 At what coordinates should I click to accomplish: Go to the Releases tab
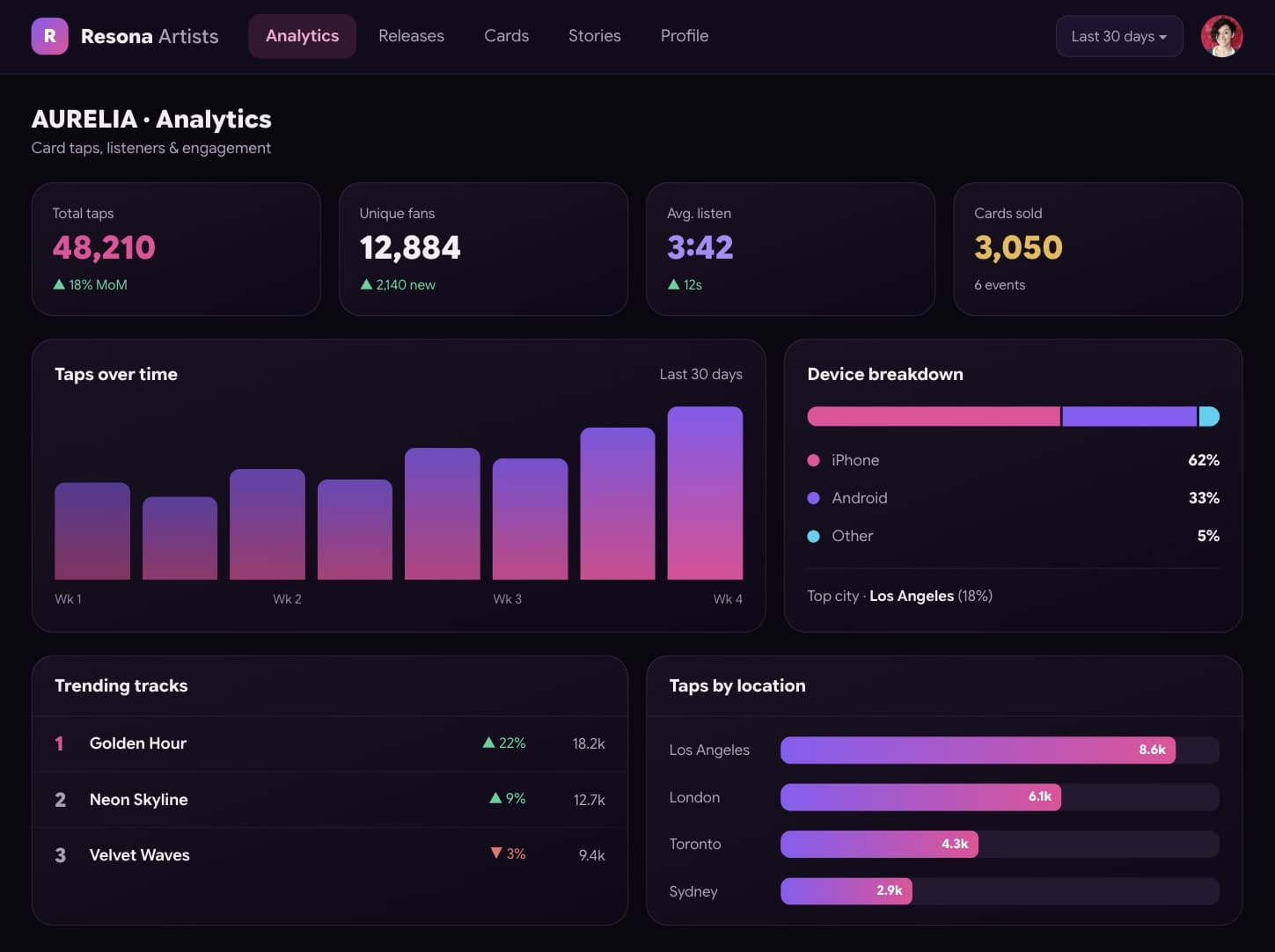(x=411, y=36)
